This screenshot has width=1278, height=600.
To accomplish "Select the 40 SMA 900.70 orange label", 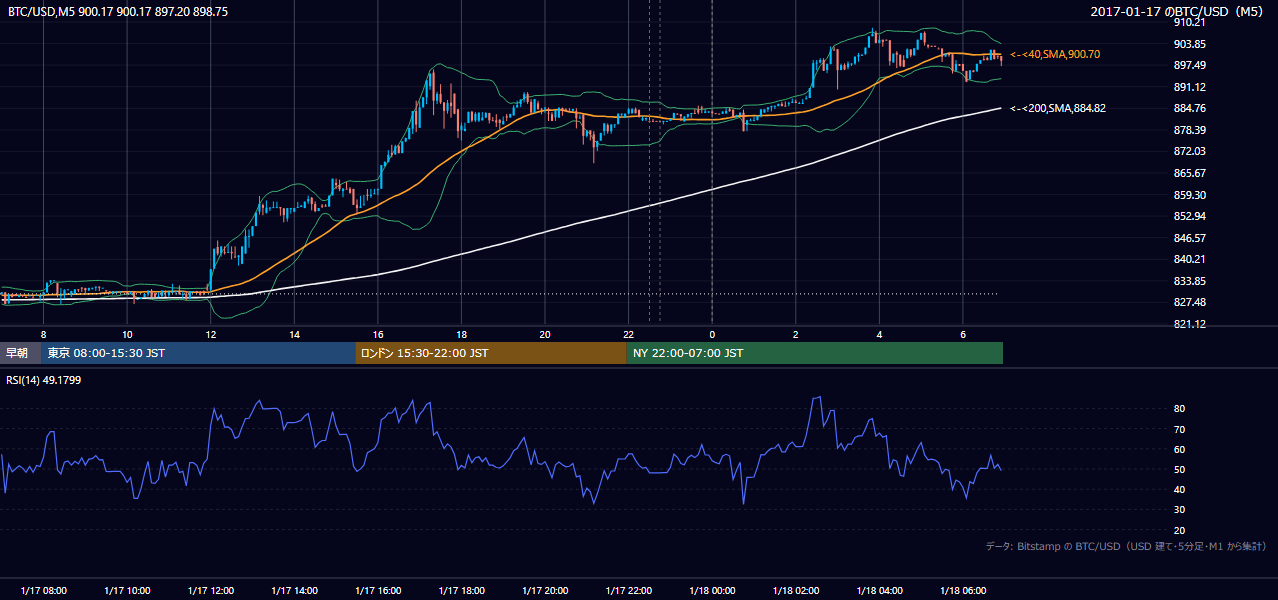I will (1055, 54).
